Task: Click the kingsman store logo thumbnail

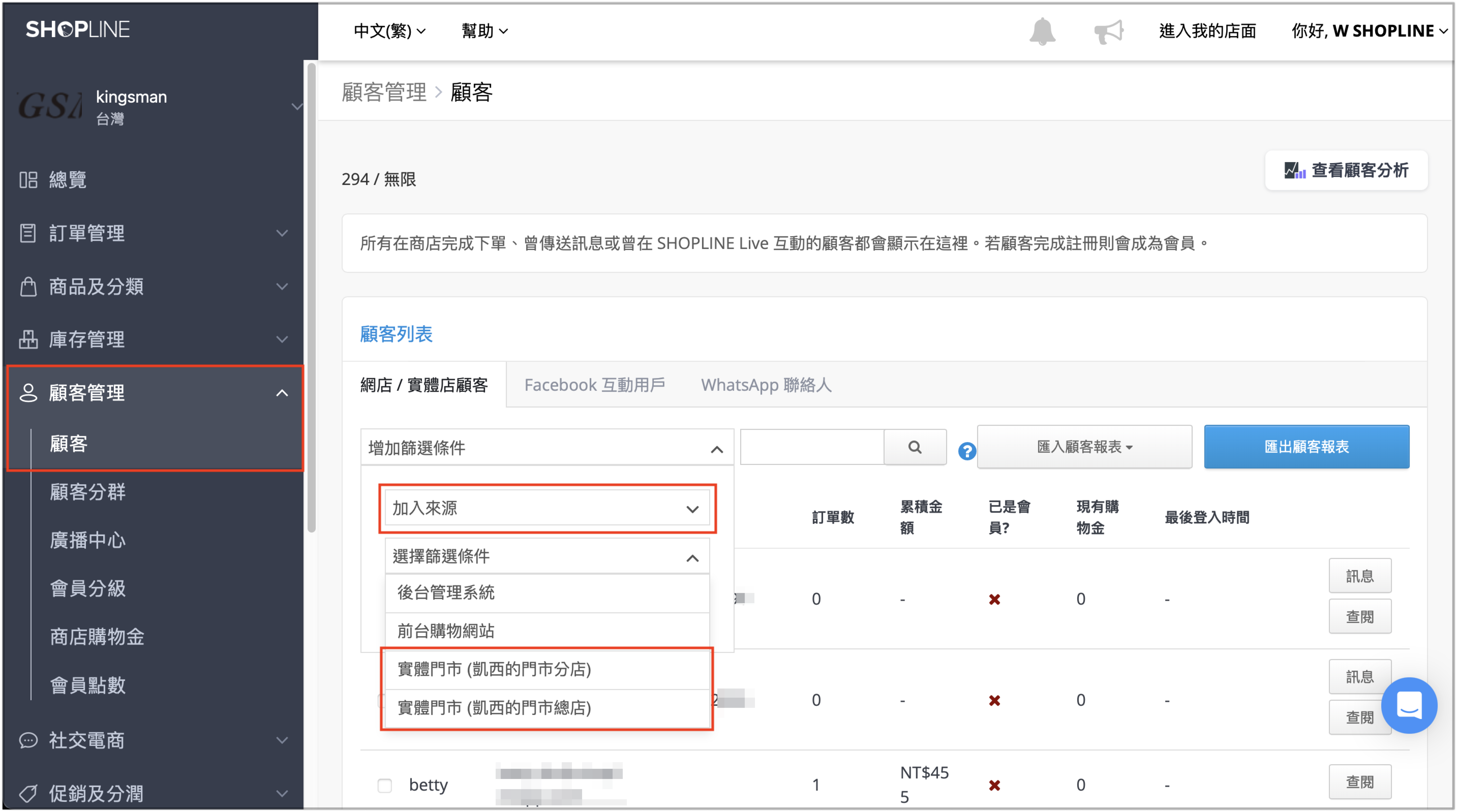Action: (50, 106)
